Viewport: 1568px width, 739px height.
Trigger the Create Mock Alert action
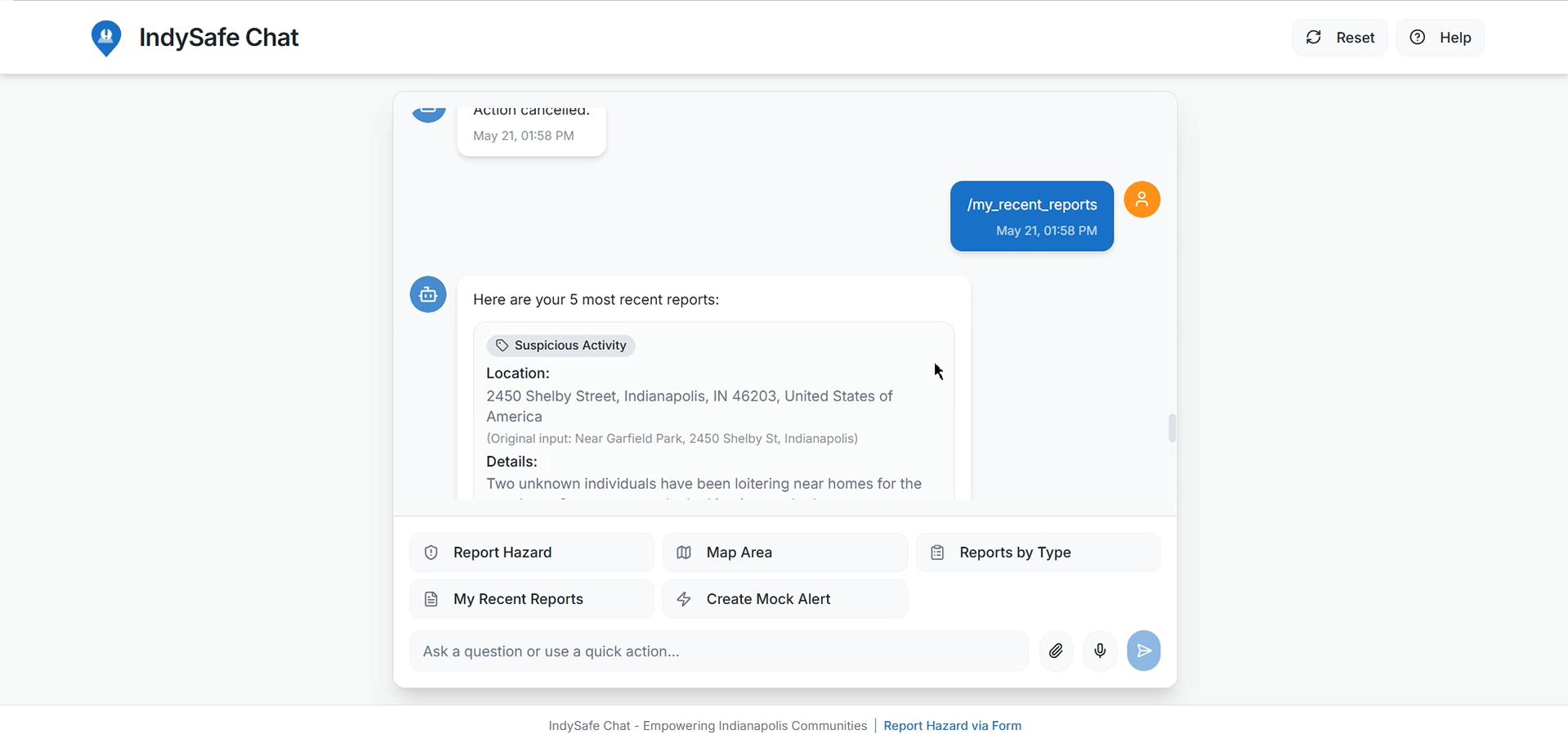pos(785,599)
